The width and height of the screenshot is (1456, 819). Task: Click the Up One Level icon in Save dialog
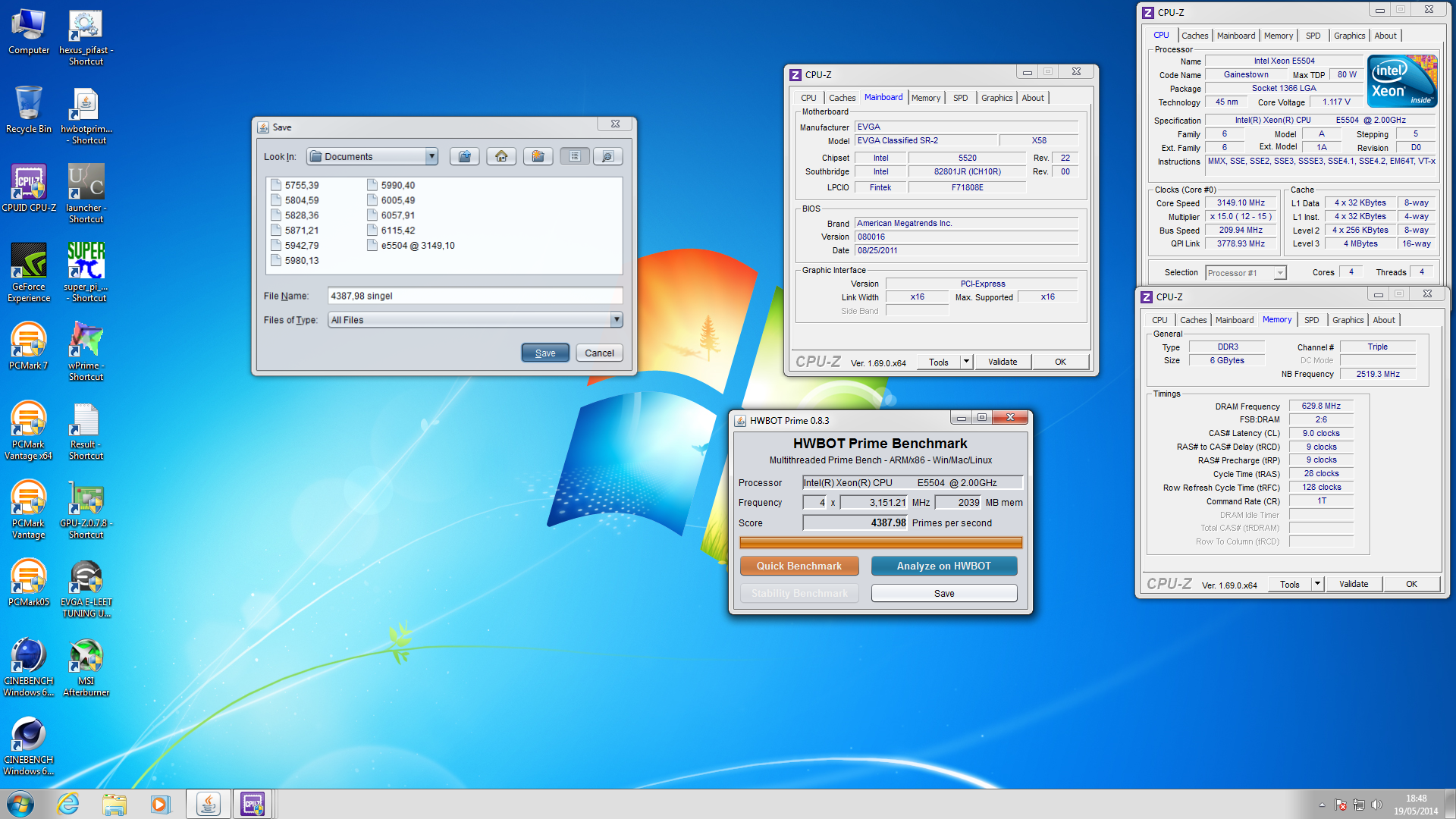click(x=464, y=156)
